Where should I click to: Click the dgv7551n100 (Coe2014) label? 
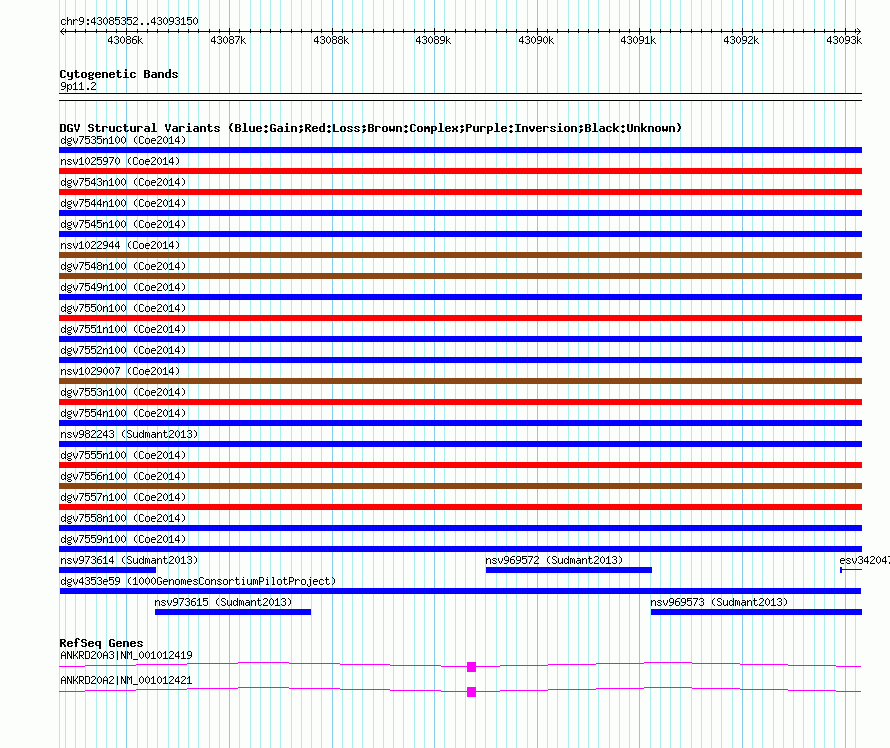coord(123,329)
